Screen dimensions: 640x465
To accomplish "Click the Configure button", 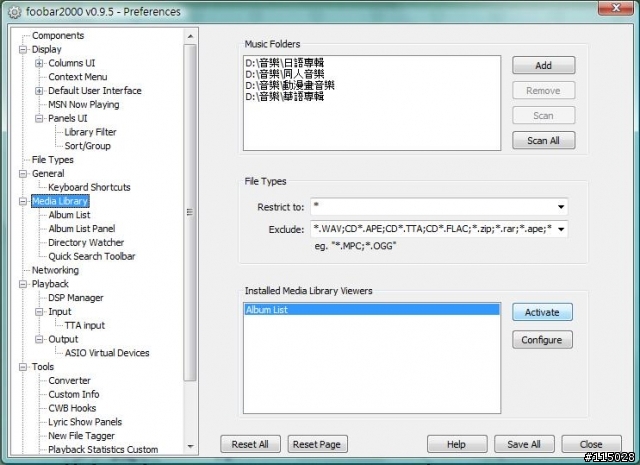I will [542, 340].
